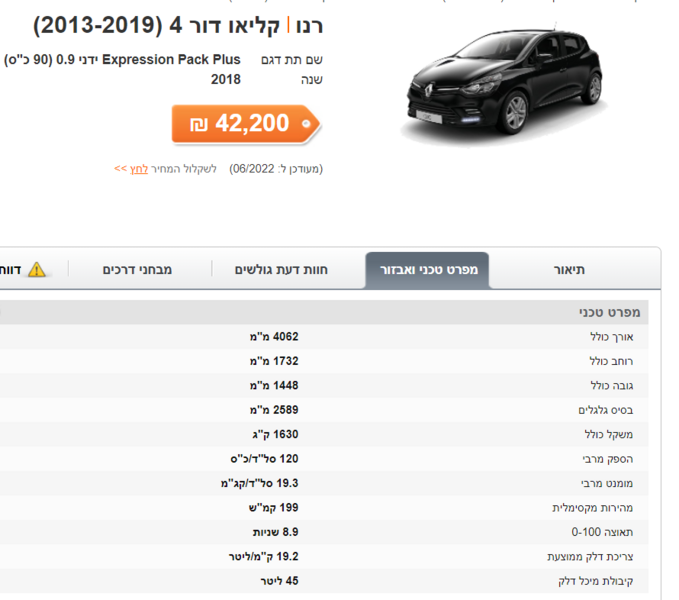The height and width of the screenshot is (600, 679).
Task: Click the shekel currency symbol on price tag
Action: [x=199, y=124]
